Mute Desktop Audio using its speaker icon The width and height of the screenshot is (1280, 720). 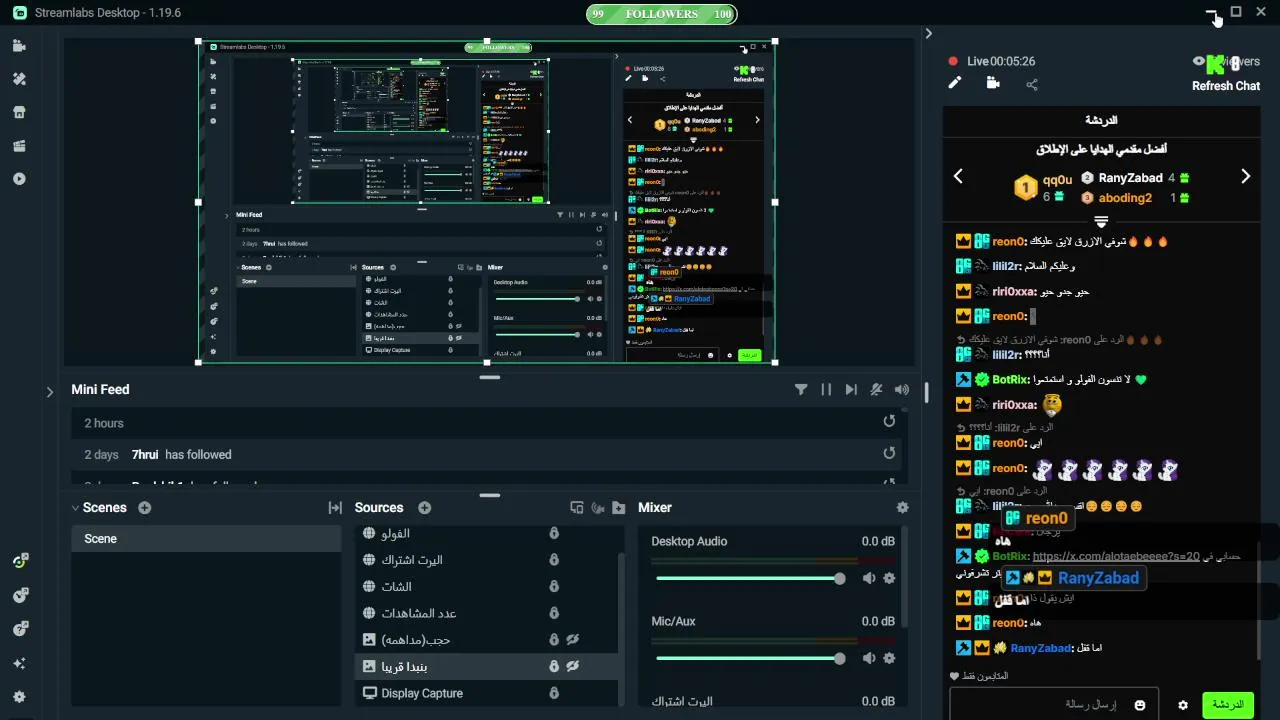coord(869,578)
